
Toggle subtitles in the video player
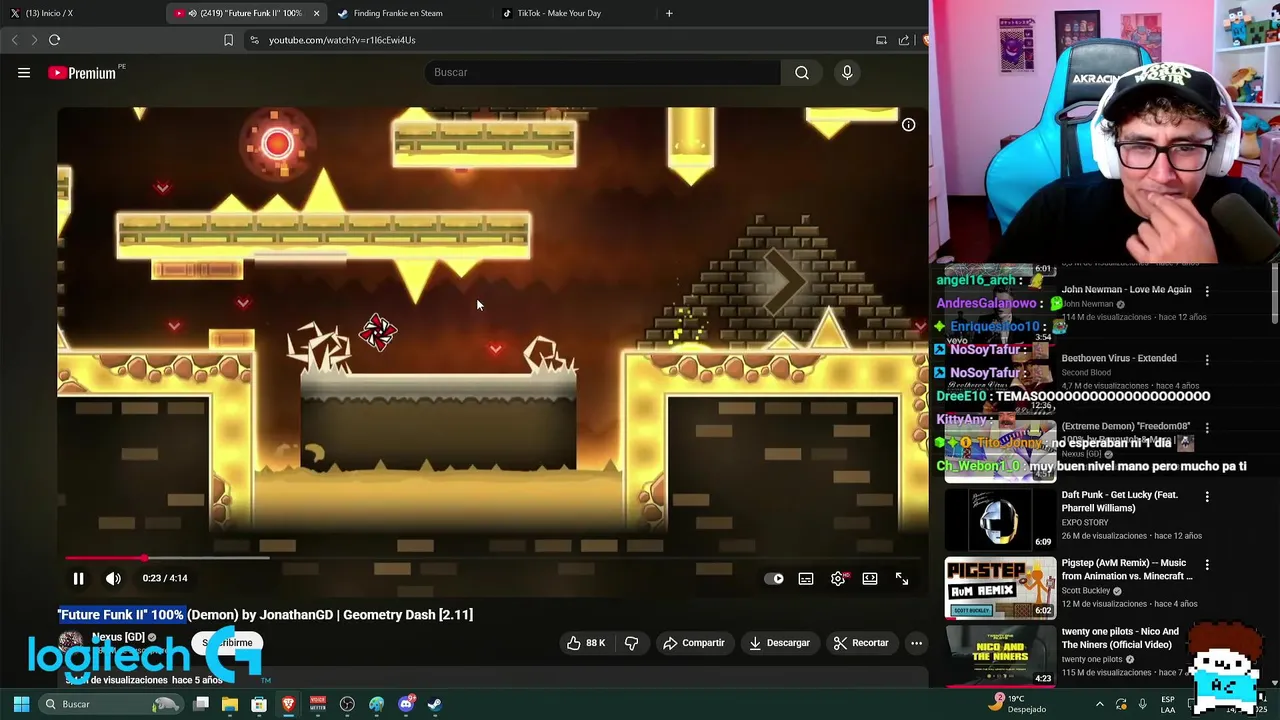click(x=806, y=578)
